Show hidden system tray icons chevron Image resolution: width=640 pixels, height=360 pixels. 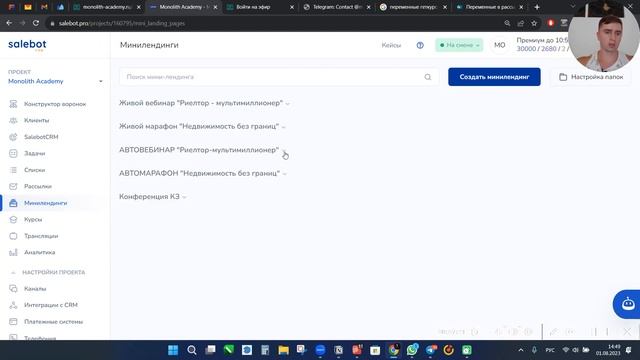pyautogui.click(x=521, y=350)
